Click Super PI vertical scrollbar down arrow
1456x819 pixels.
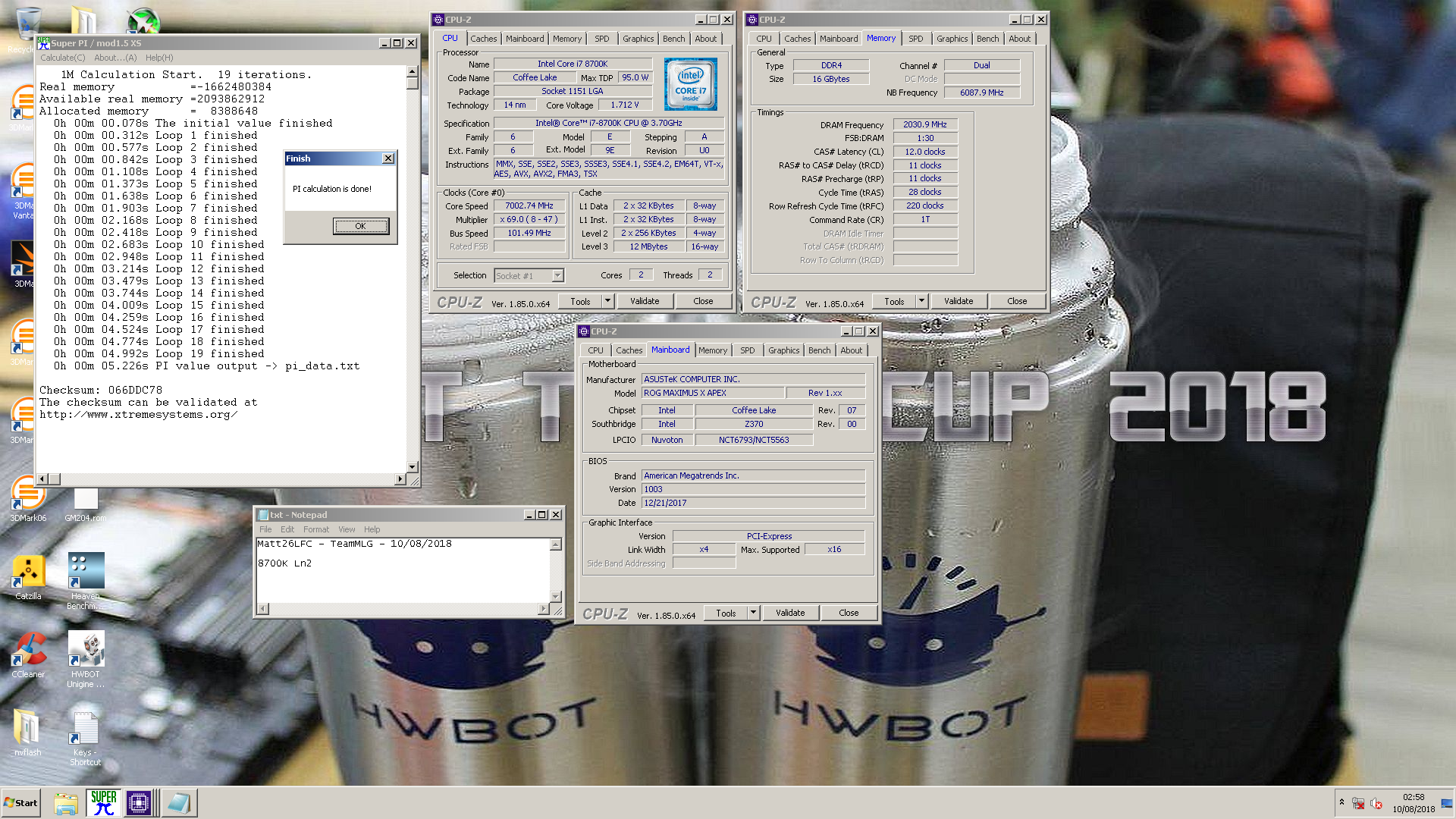(x=413, y=467)
